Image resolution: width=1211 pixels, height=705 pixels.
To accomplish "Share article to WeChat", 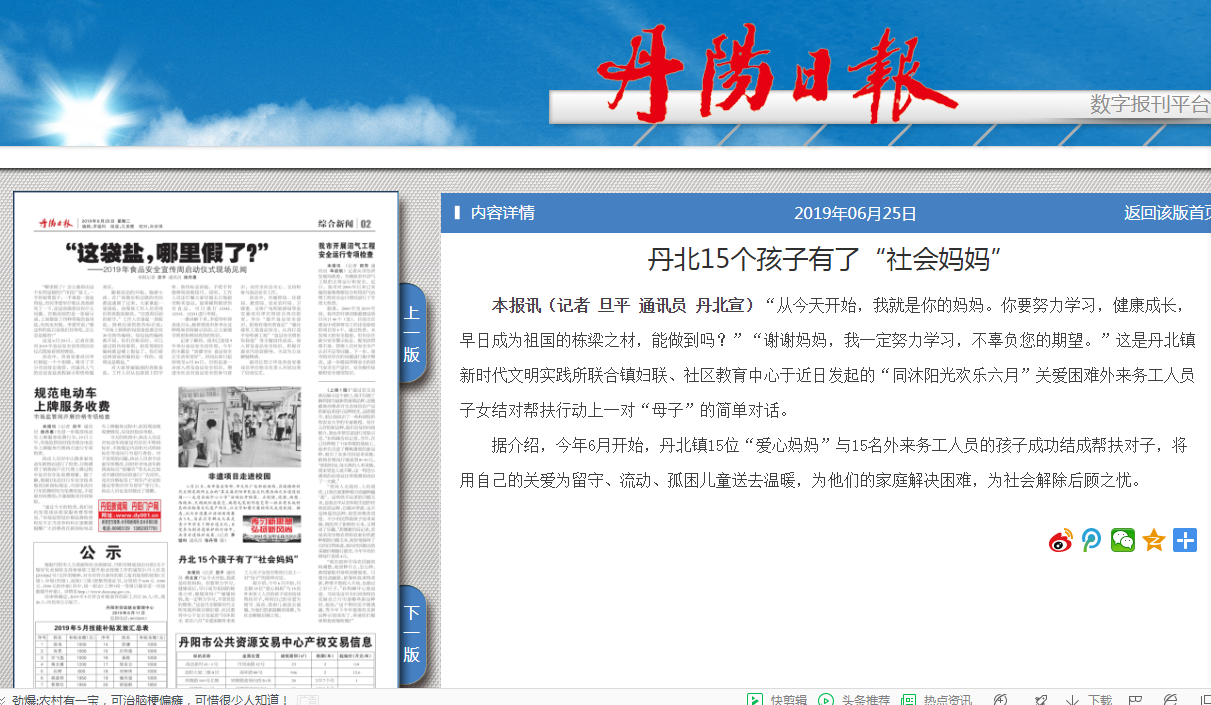I will coord(1123,541).
